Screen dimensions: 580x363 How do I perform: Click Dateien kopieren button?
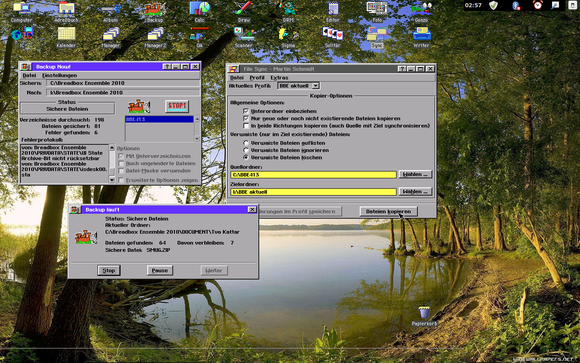[388, 212]
